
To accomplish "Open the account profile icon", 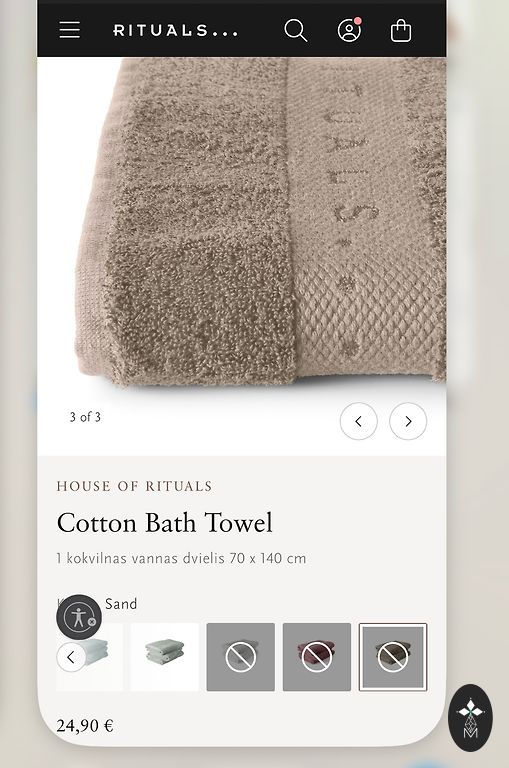I will click(350, 30).
